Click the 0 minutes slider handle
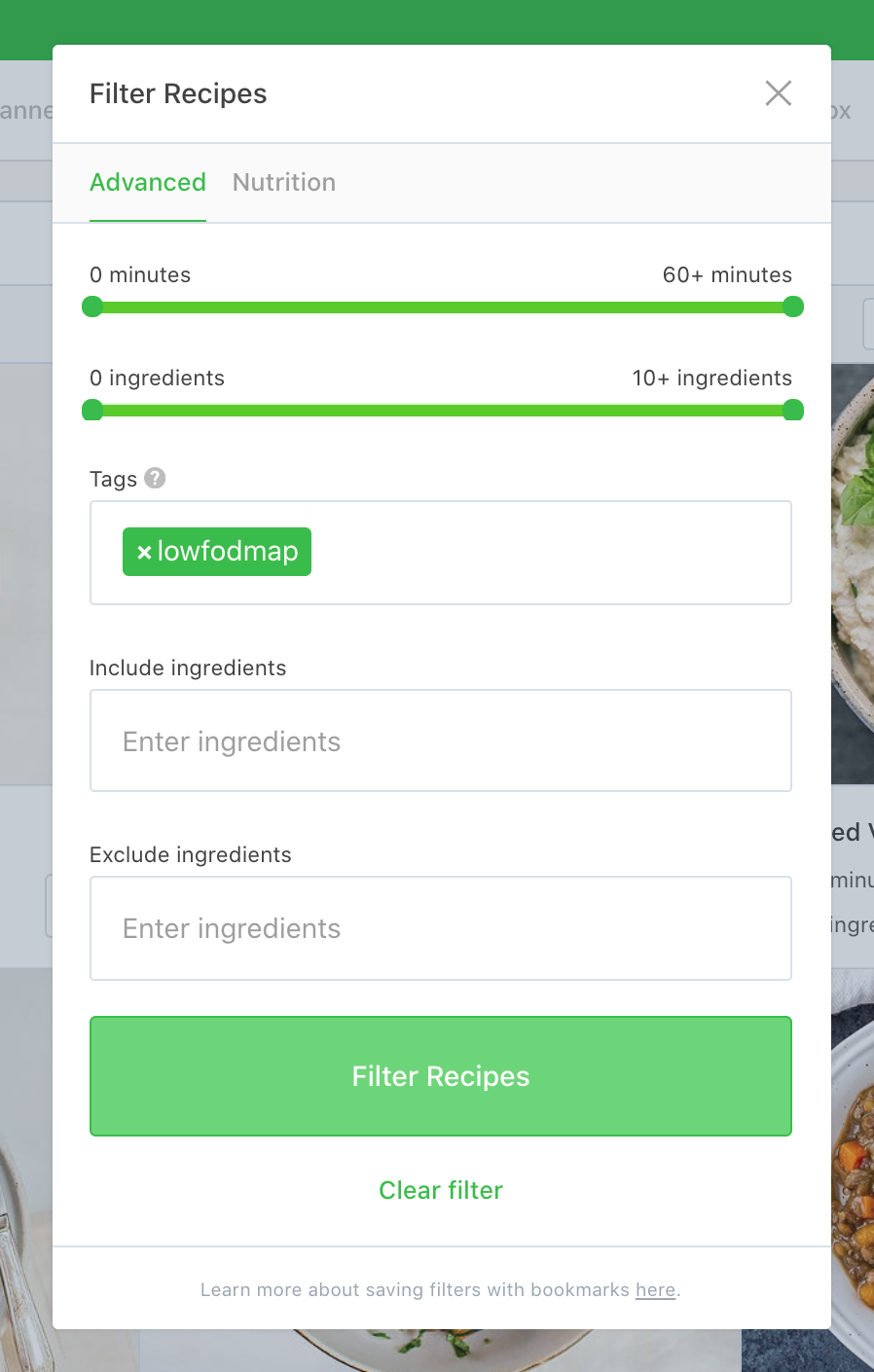 [x=92, y=307]
